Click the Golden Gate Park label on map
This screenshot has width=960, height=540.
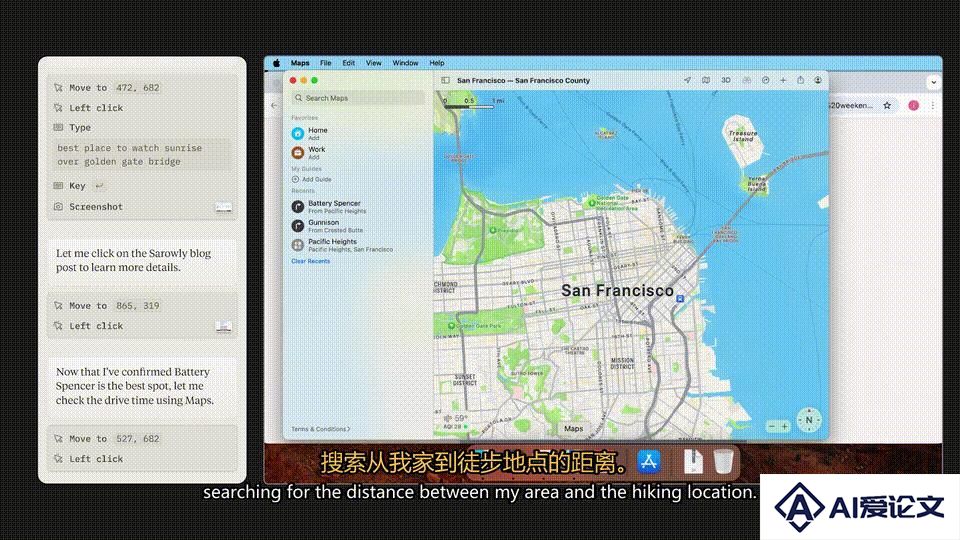[479, 326]
